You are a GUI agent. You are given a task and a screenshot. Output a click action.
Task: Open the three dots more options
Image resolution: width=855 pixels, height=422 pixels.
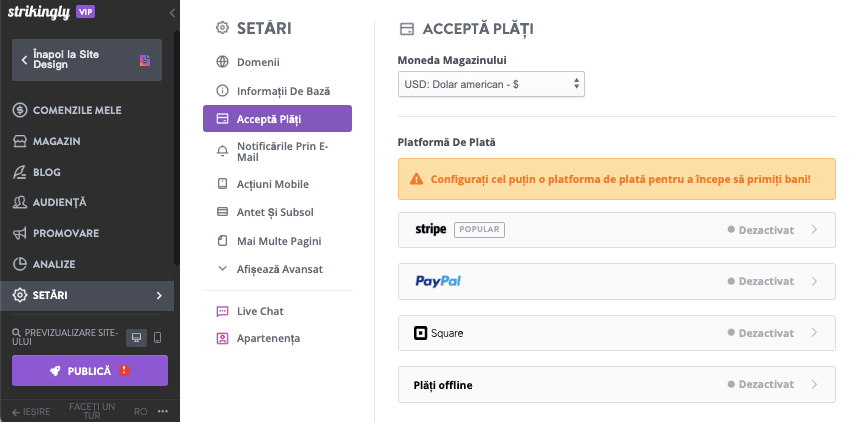pyautogui.click(x=162, y=412)
